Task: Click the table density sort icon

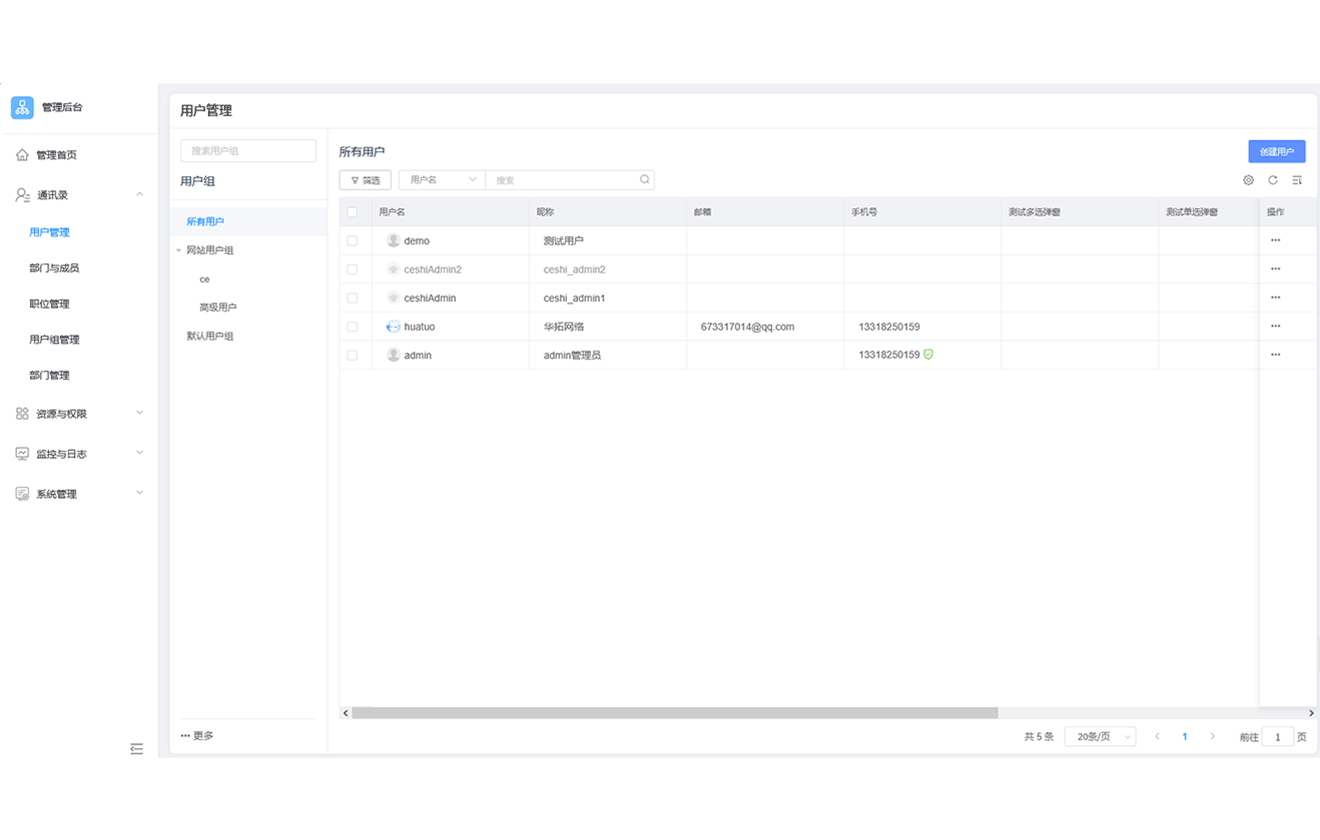Action: 1297,180
